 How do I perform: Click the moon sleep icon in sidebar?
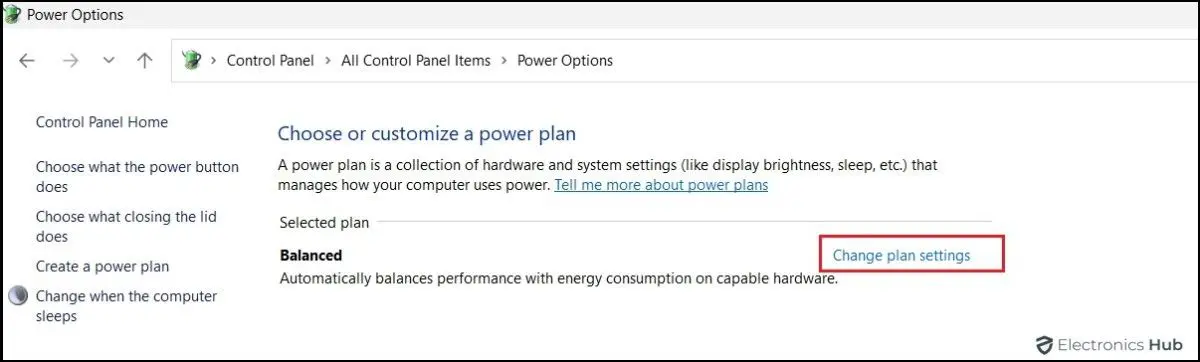(18, 297)
